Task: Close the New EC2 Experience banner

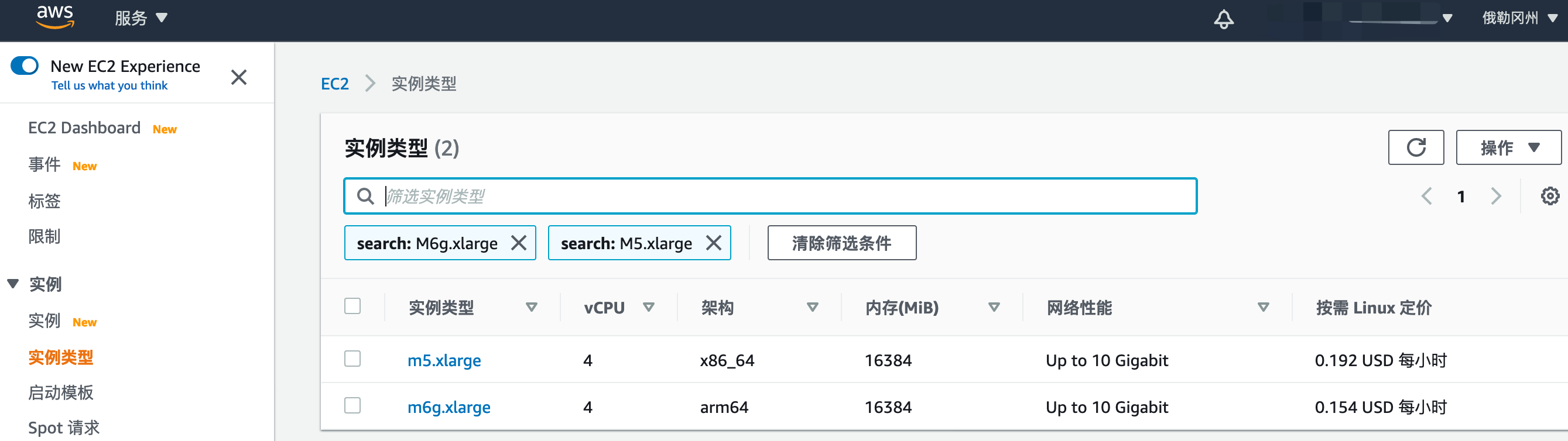Action: click(239, 77)
